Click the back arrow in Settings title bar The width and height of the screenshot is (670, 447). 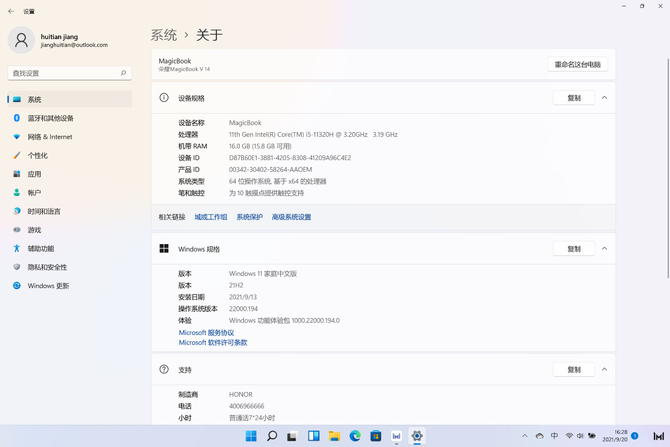(11, 11)
